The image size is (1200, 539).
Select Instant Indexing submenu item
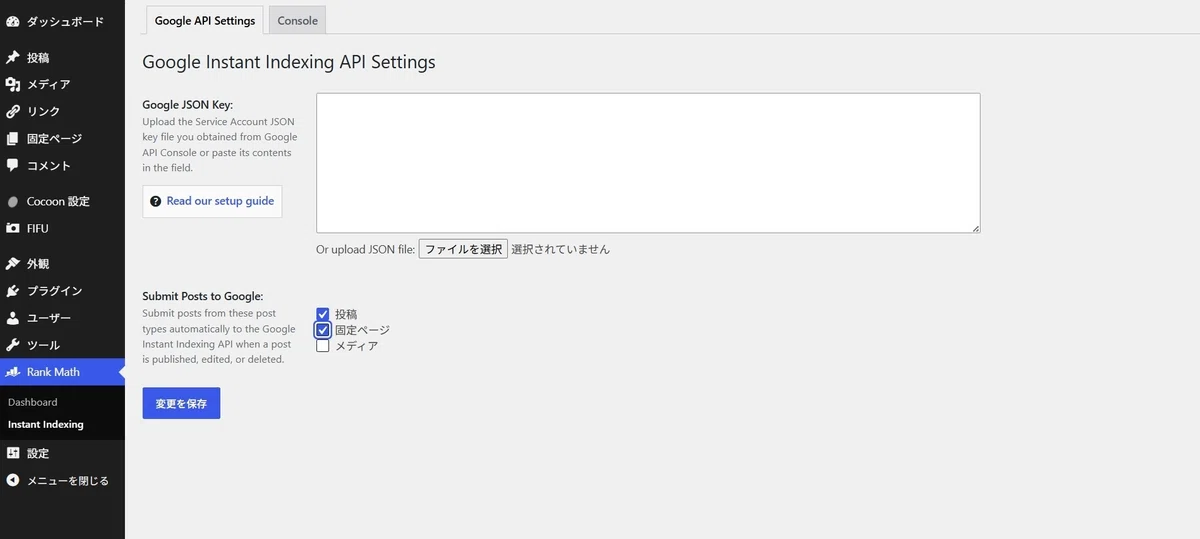[46, 425]
